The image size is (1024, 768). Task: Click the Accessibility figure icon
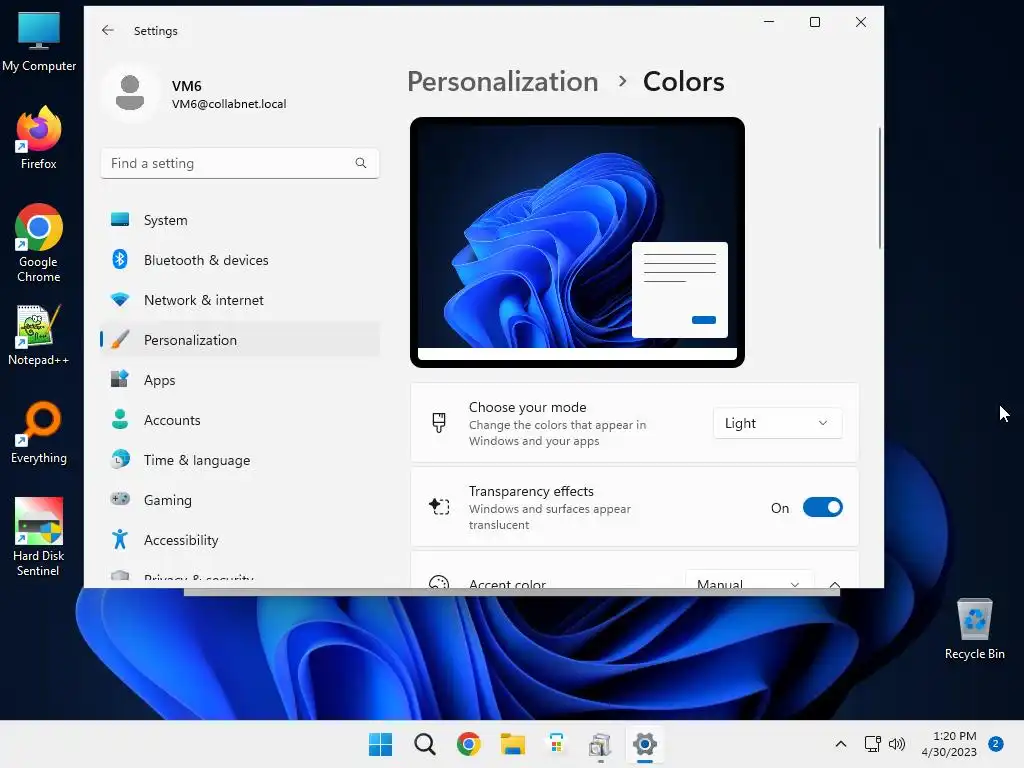[x=120, y=539]
